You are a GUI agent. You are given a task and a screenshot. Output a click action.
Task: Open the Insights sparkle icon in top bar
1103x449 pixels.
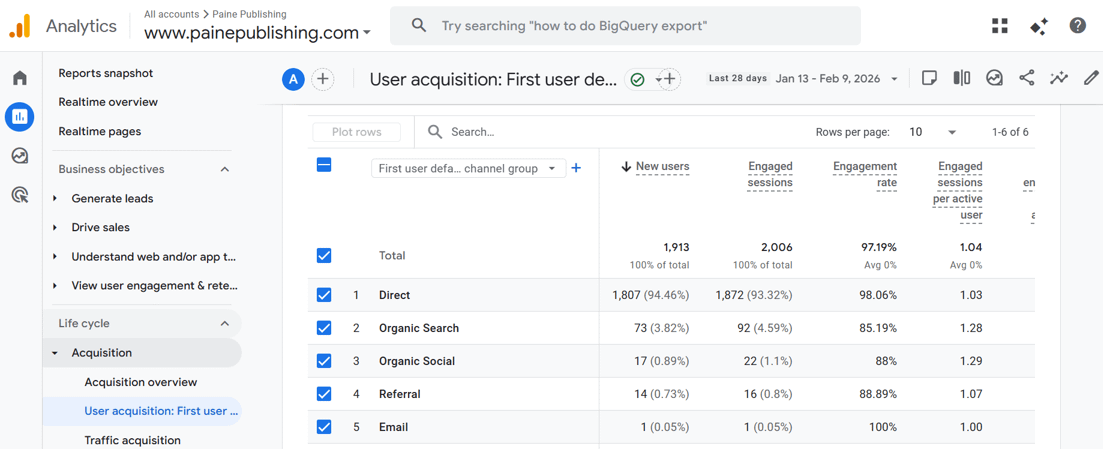tap(1038, 26)
